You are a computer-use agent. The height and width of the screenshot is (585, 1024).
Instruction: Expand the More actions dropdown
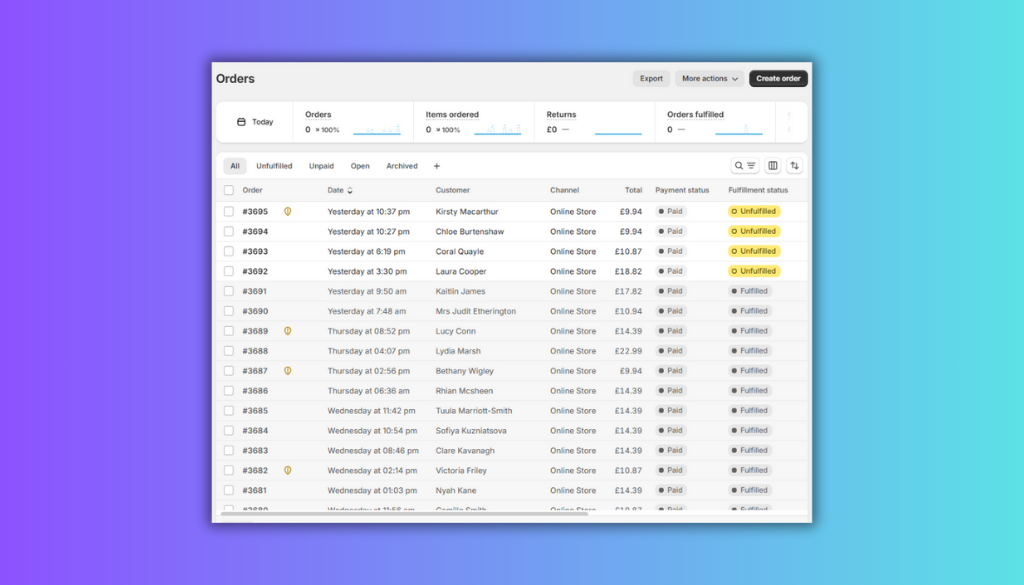click(x=710, y=79)
